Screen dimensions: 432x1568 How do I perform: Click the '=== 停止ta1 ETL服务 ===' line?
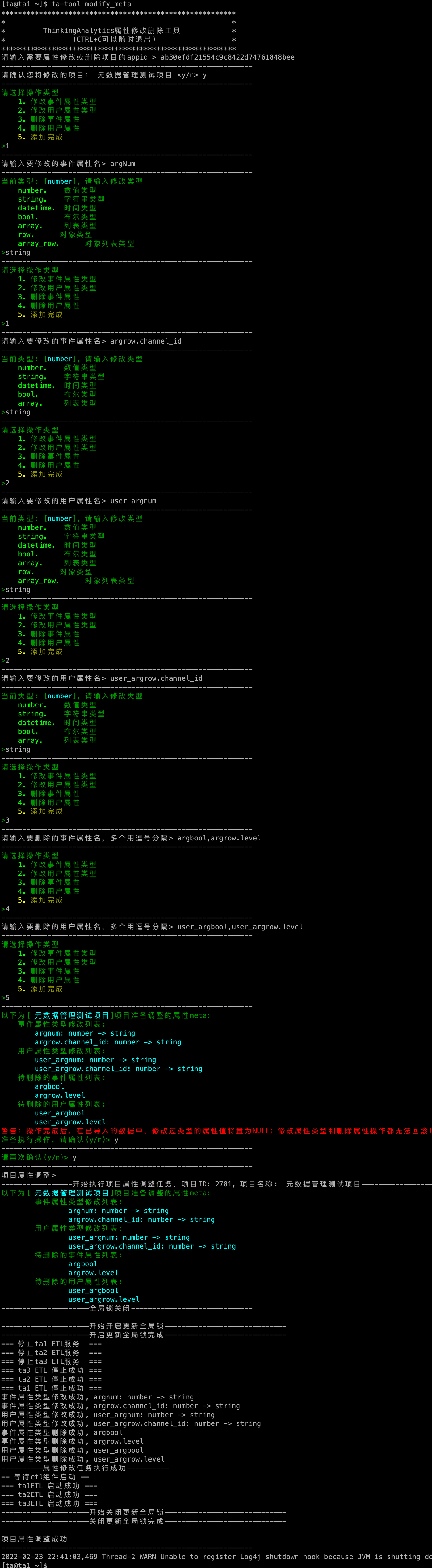pyautogui.click(x=52, y=1344)
